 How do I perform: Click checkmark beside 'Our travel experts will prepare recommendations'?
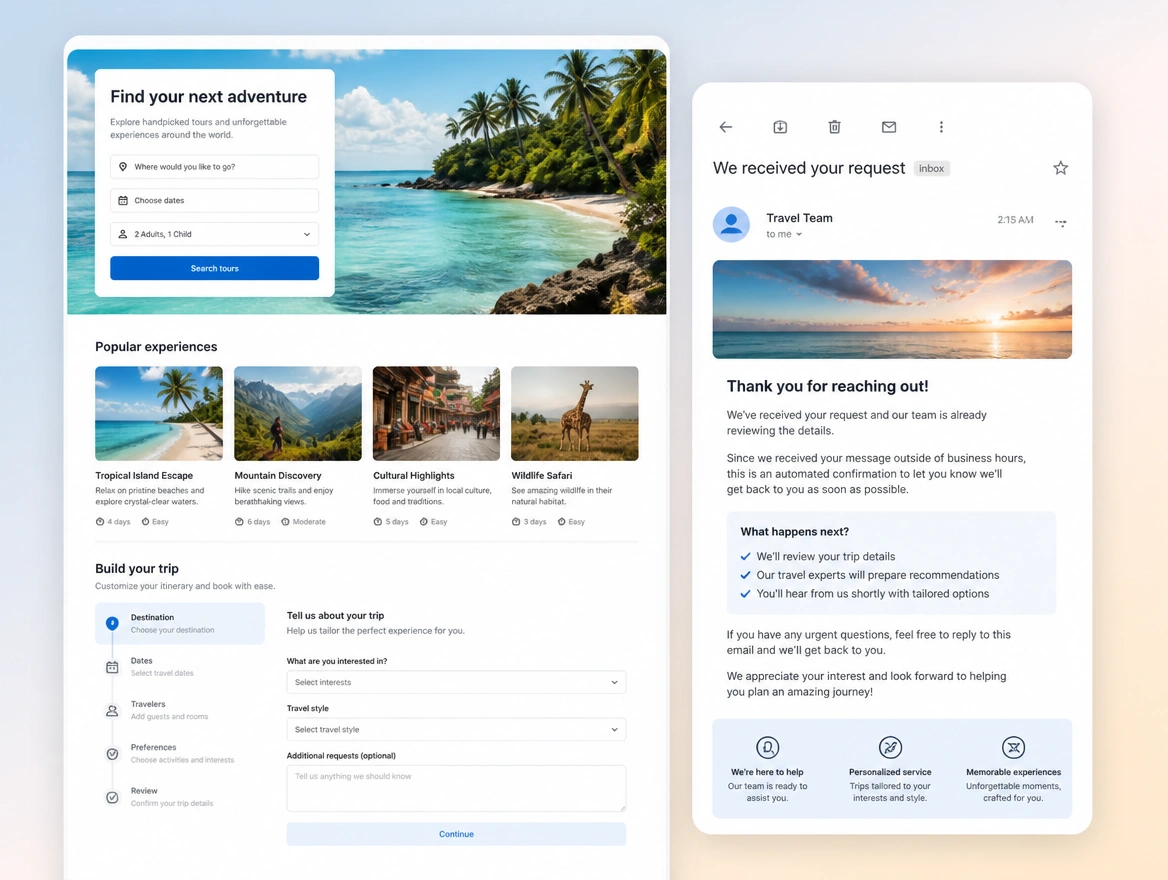[745, 575]
